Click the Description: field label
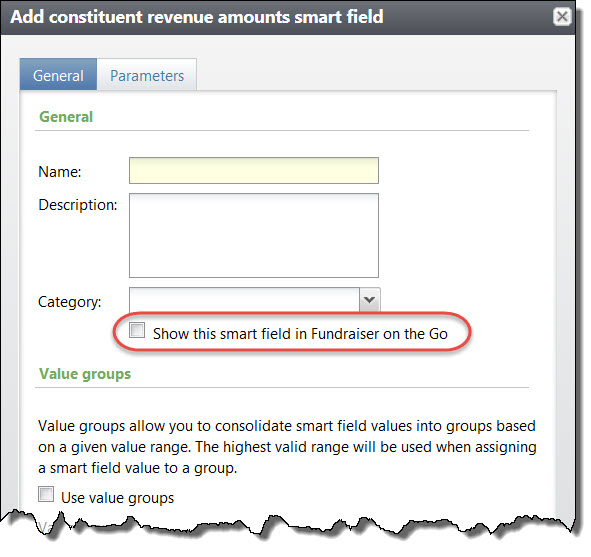 [x=78, y=205]
